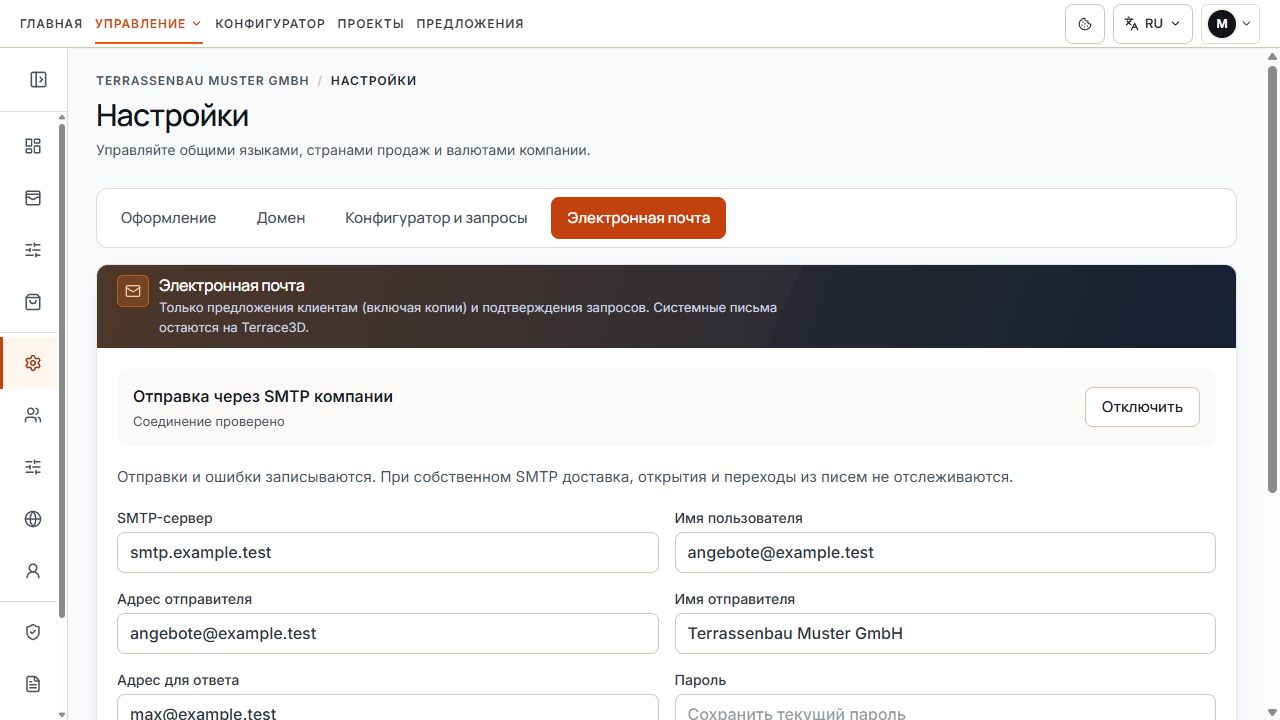Select the sliders icon directly above the globe icon

click(33, 467)
